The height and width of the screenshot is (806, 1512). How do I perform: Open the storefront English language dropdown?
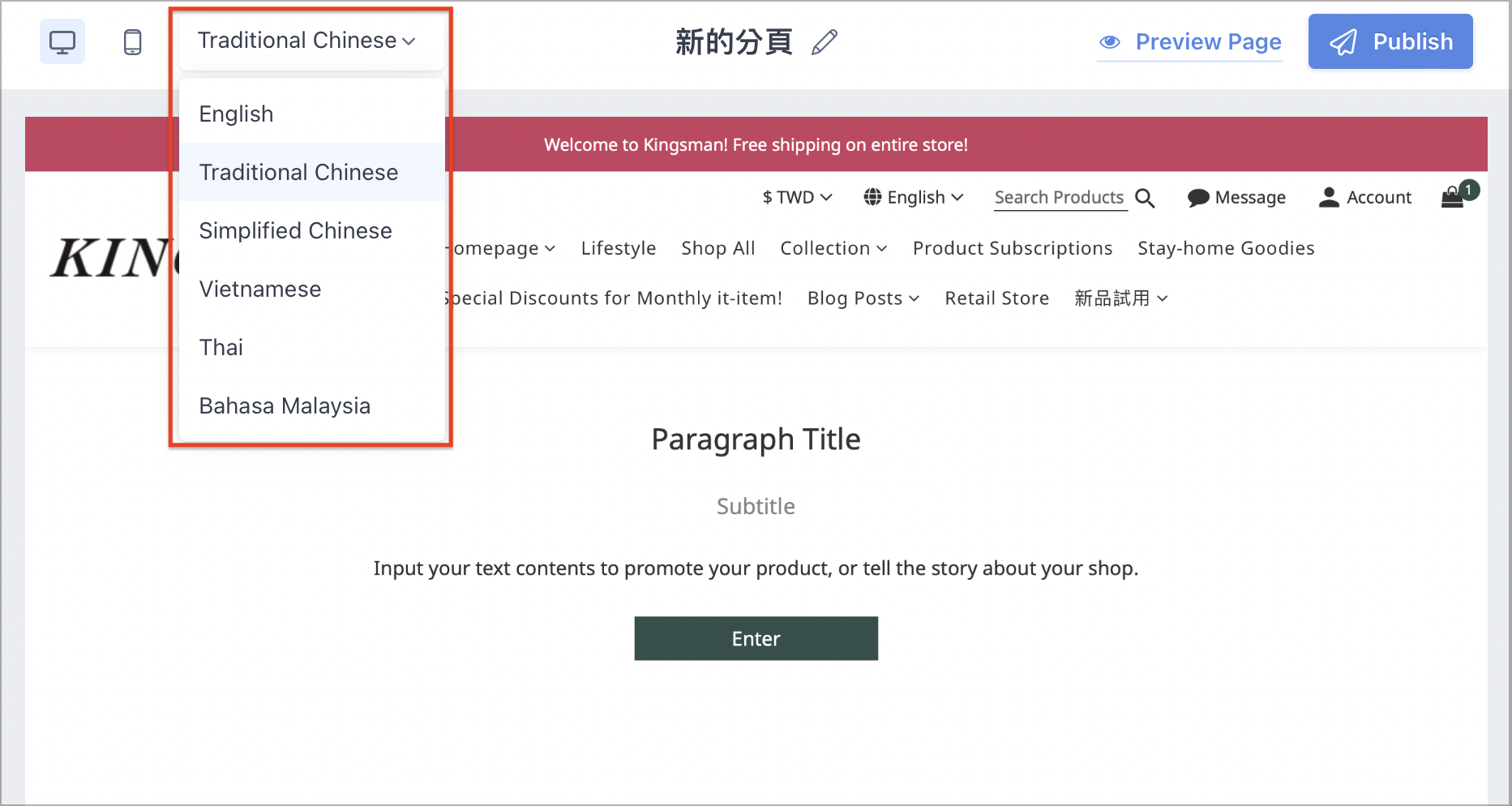[914, 197]
